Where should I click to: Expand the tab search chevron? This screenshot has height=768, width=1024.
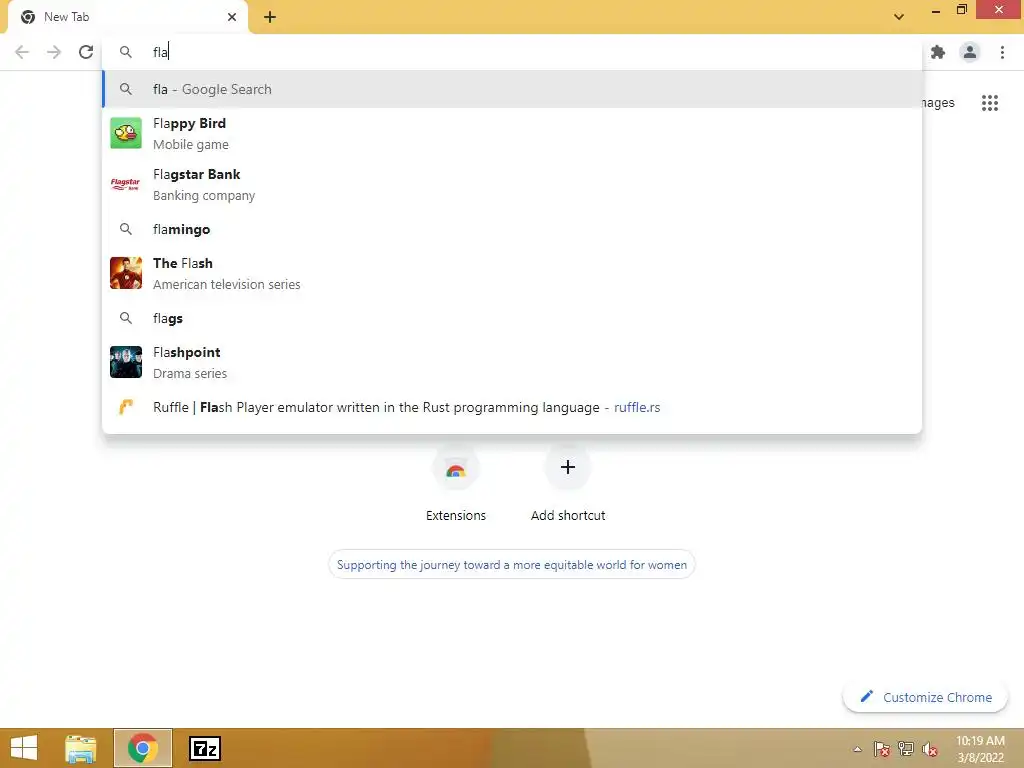(x=899, y=17)
